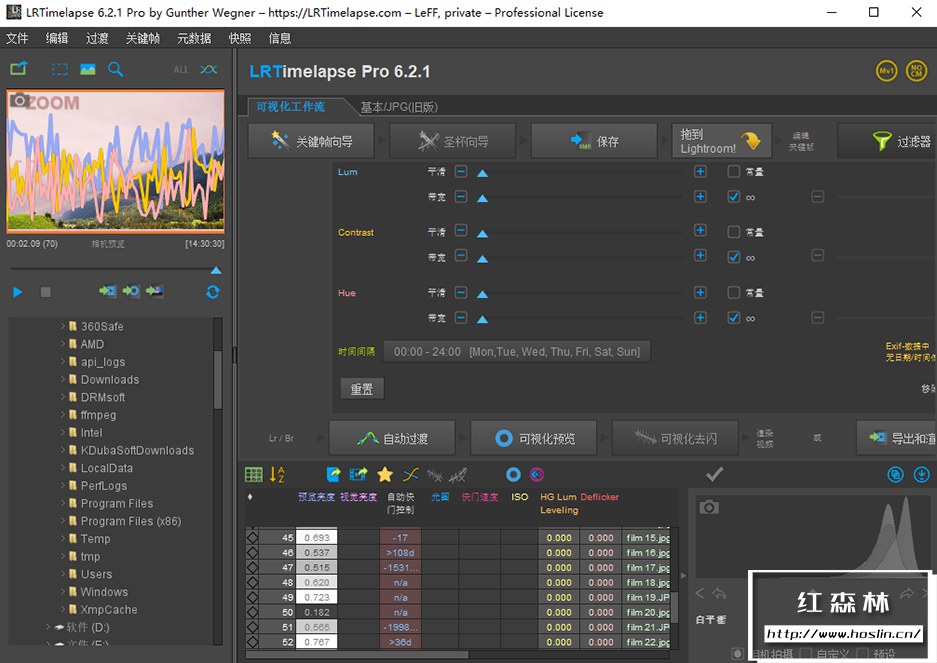
Task: Click the minus button on Contrast smoothing row
Action: pyautogui.click(x=461, y=230)
